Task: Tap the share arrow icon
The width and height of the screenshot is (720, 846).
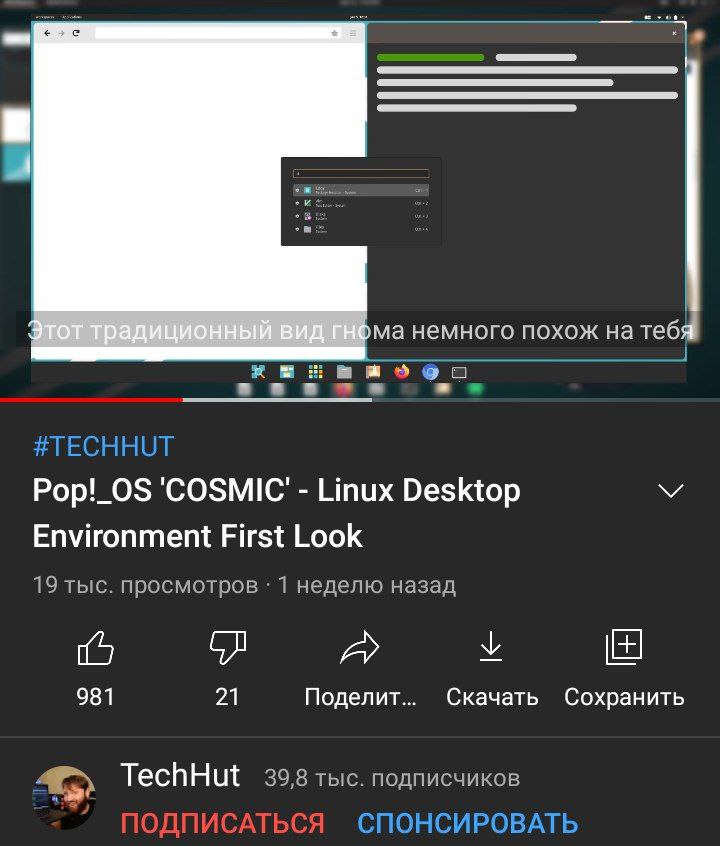Action: point(360,647)
